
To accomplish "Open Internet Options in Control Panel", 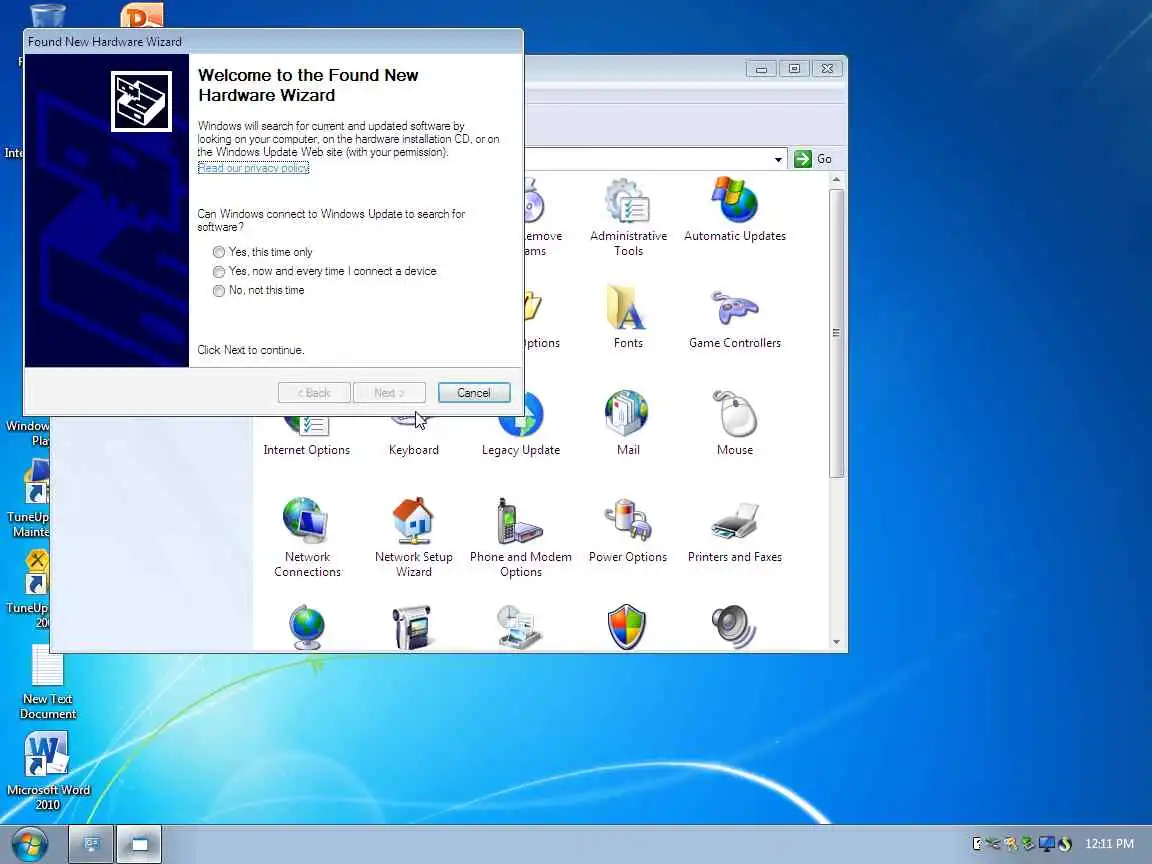I will tap(306, 438).
